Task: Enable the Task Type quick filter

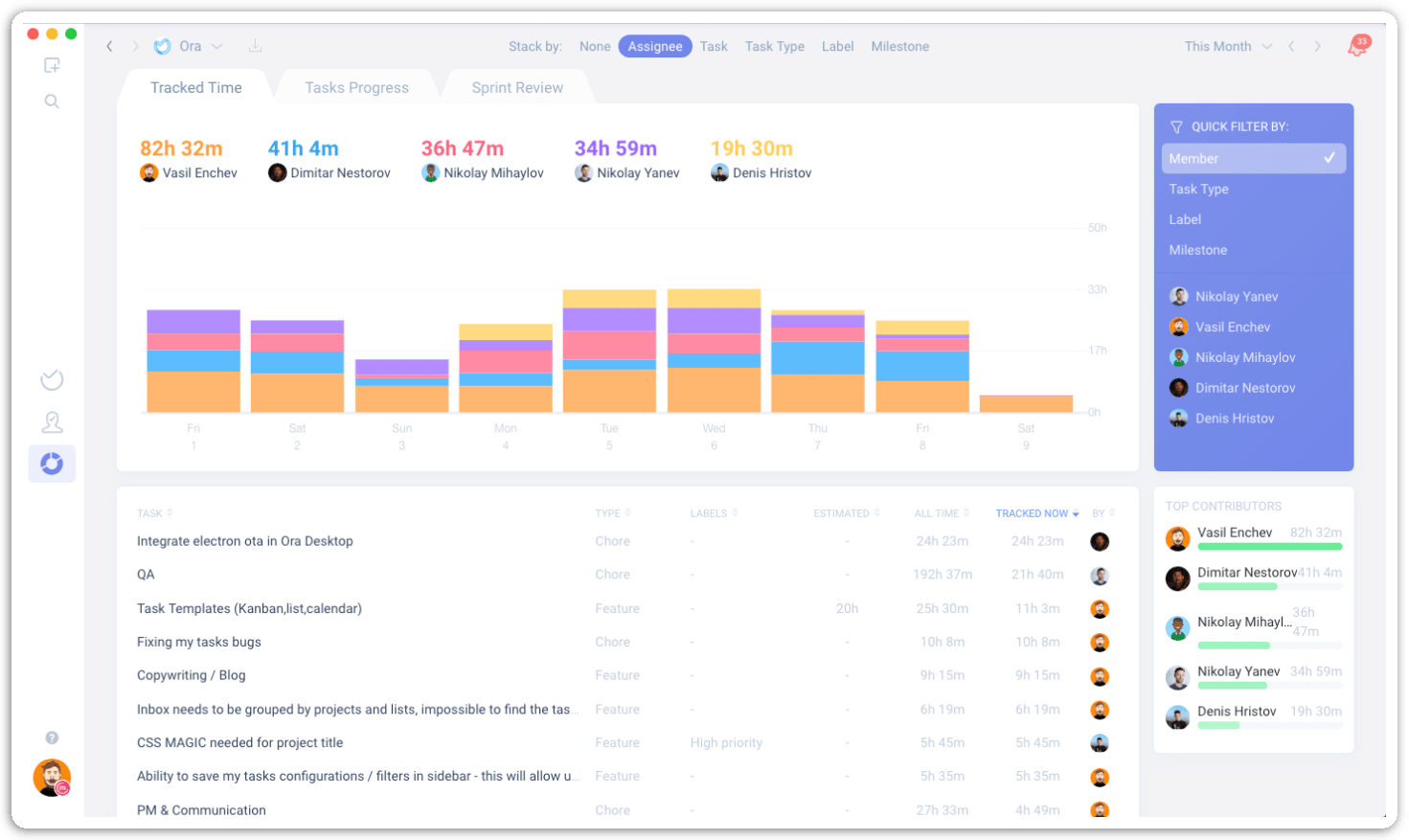Action: [x=1200, y=189]
